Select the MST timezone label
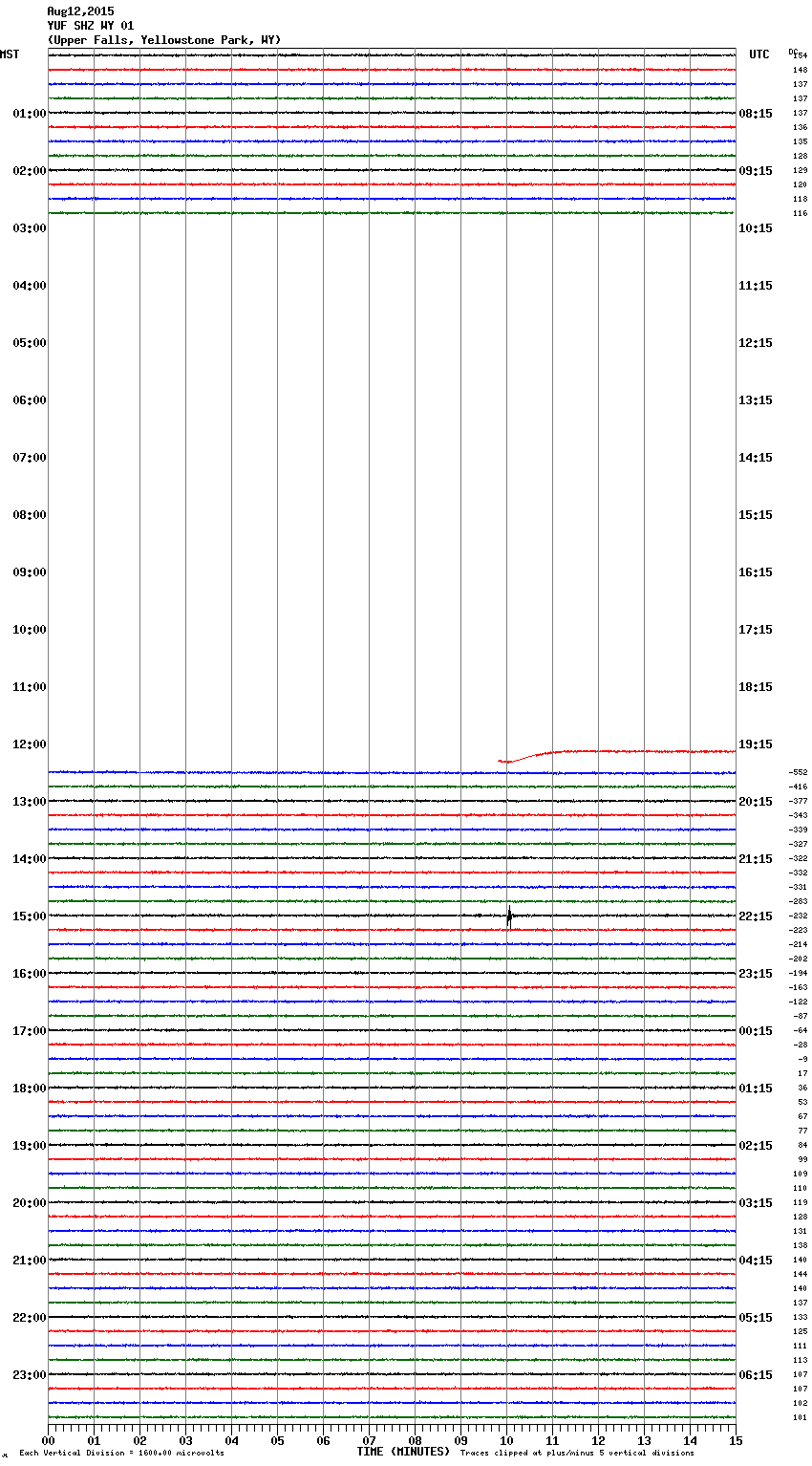812x1466 pixels. tap(10, 54)
